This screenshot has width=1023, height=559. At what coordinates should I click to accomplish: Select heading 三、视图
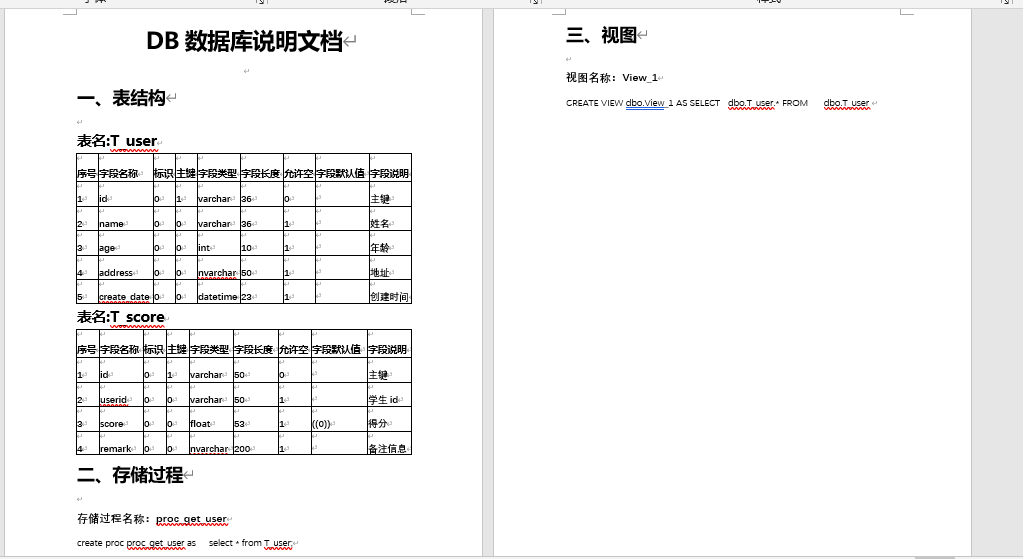(x=602, y=35)
